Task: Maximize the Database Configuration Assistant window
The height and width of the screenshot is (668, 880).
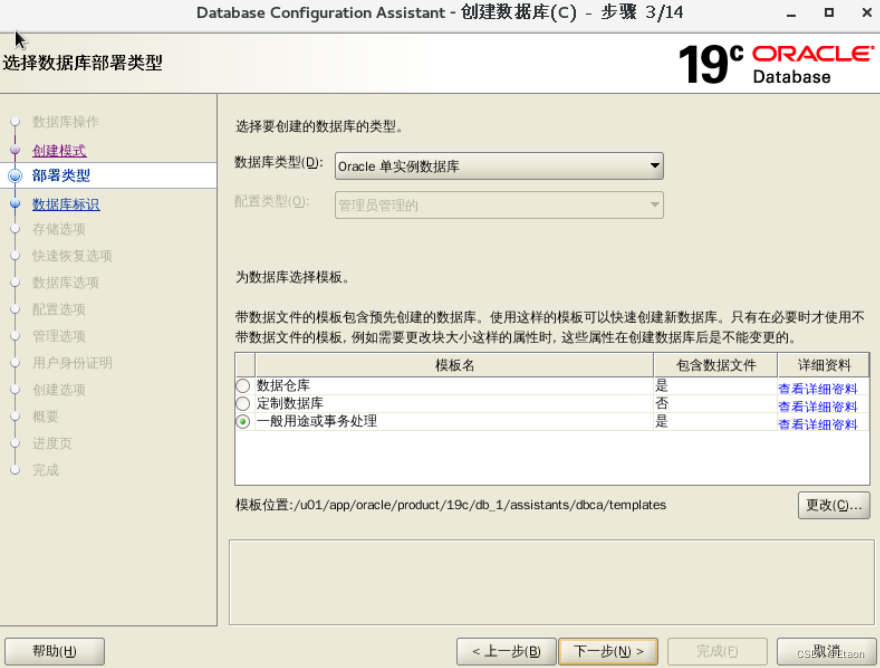Action: [829, 12]
